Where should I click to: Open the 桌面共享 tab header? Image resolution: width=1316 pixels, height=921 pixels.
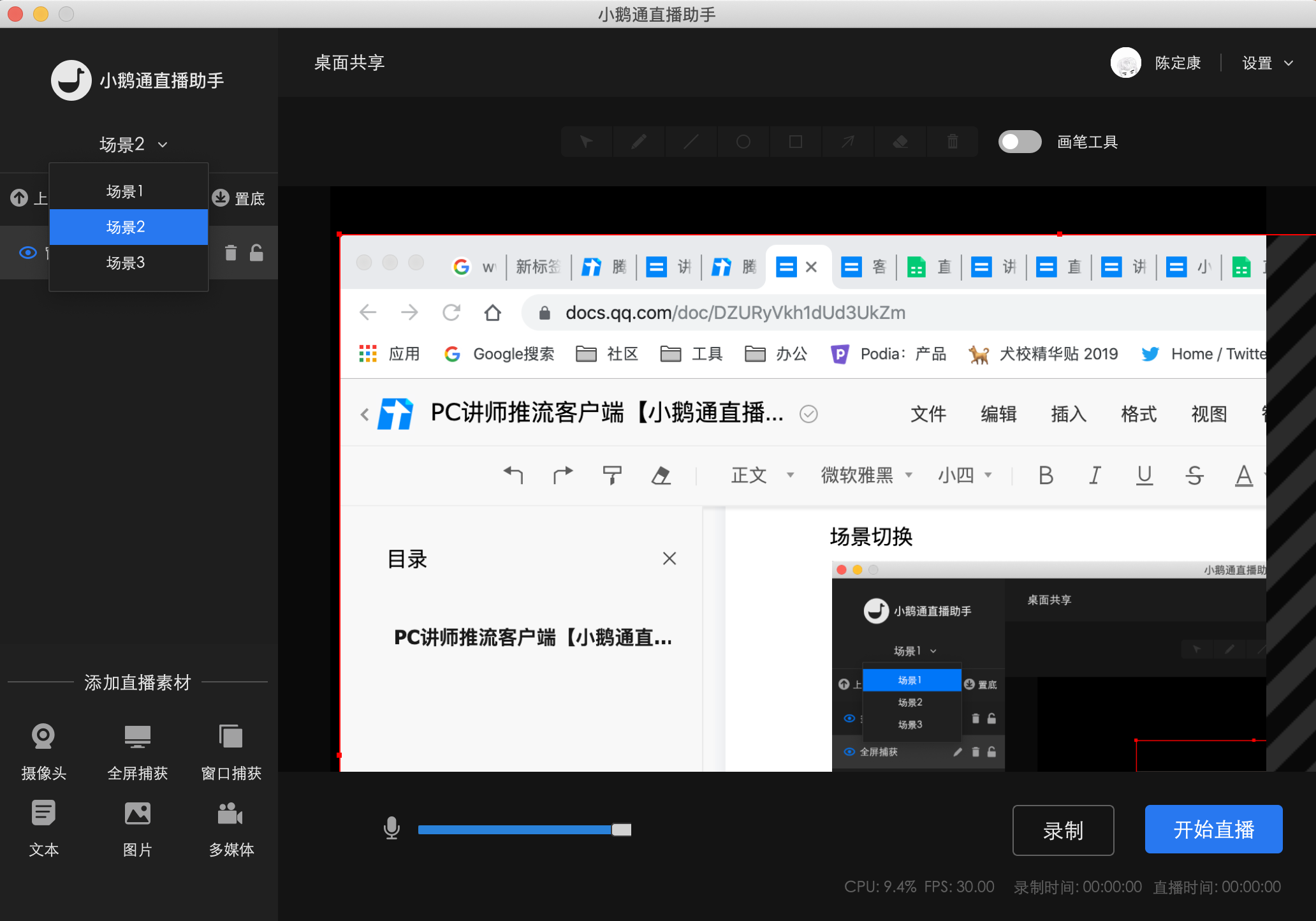[348, 62]
